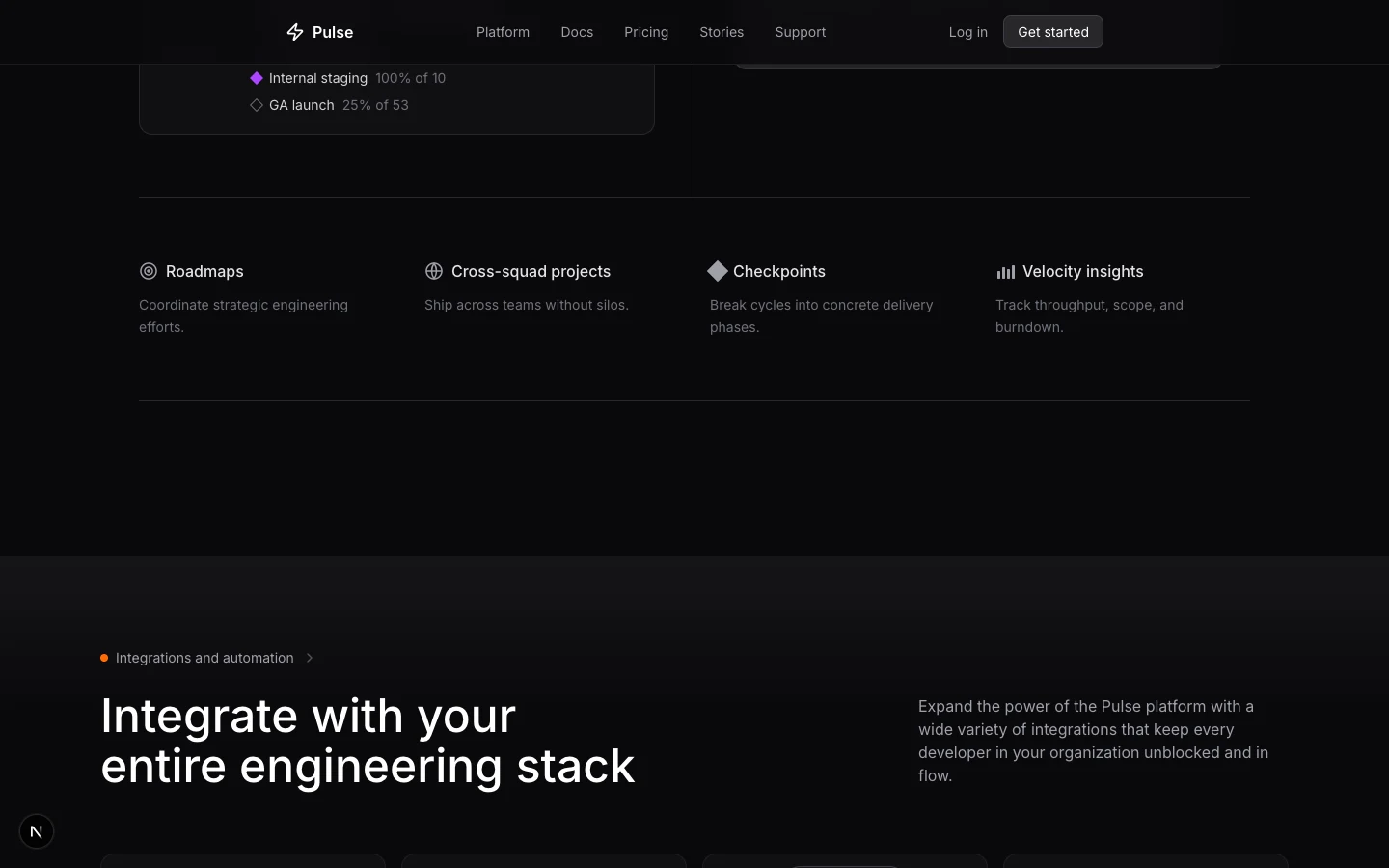Viewport: 1389px width, 868px height.
Task: Select the Roadmaps heading
Action: [204, 271]
